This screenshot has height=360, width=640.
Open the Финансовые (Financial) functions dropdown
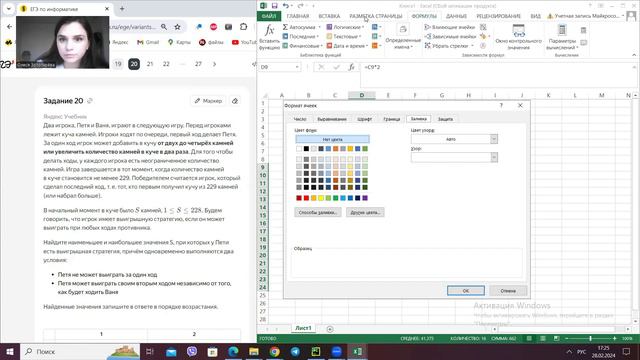tap(302, 46)
